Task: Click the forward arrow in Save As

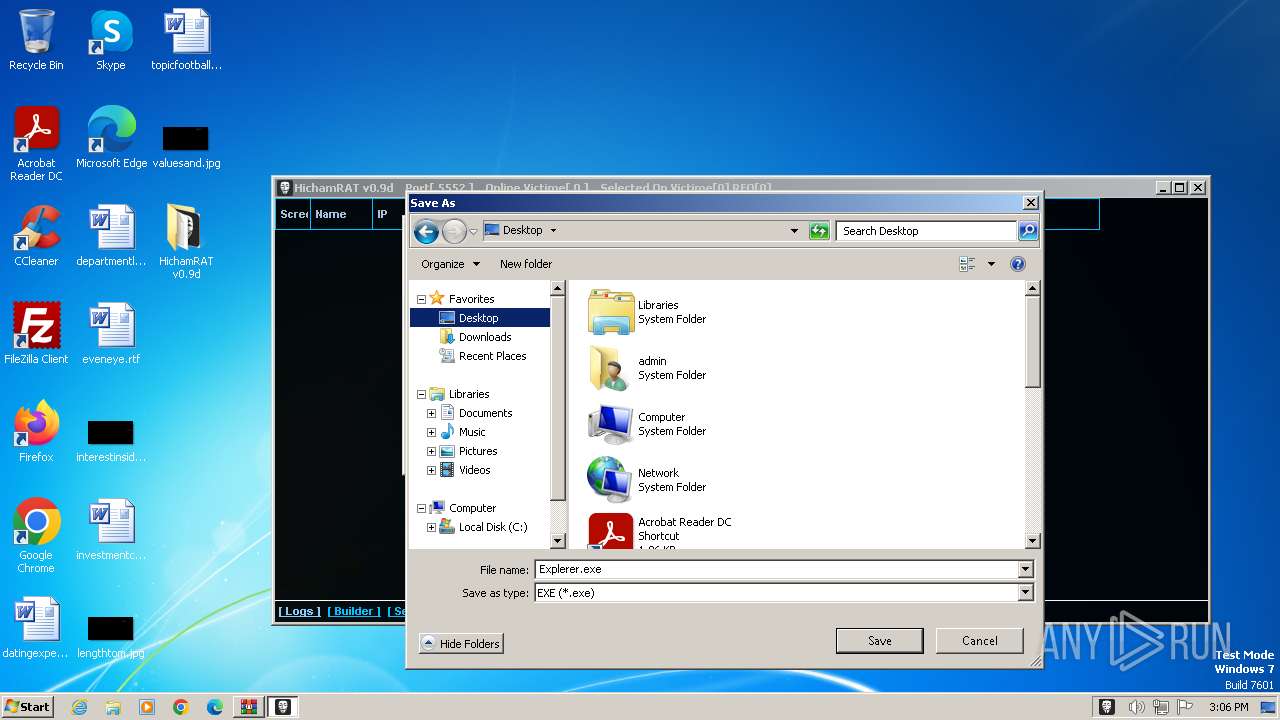Action: pos(454,232)
